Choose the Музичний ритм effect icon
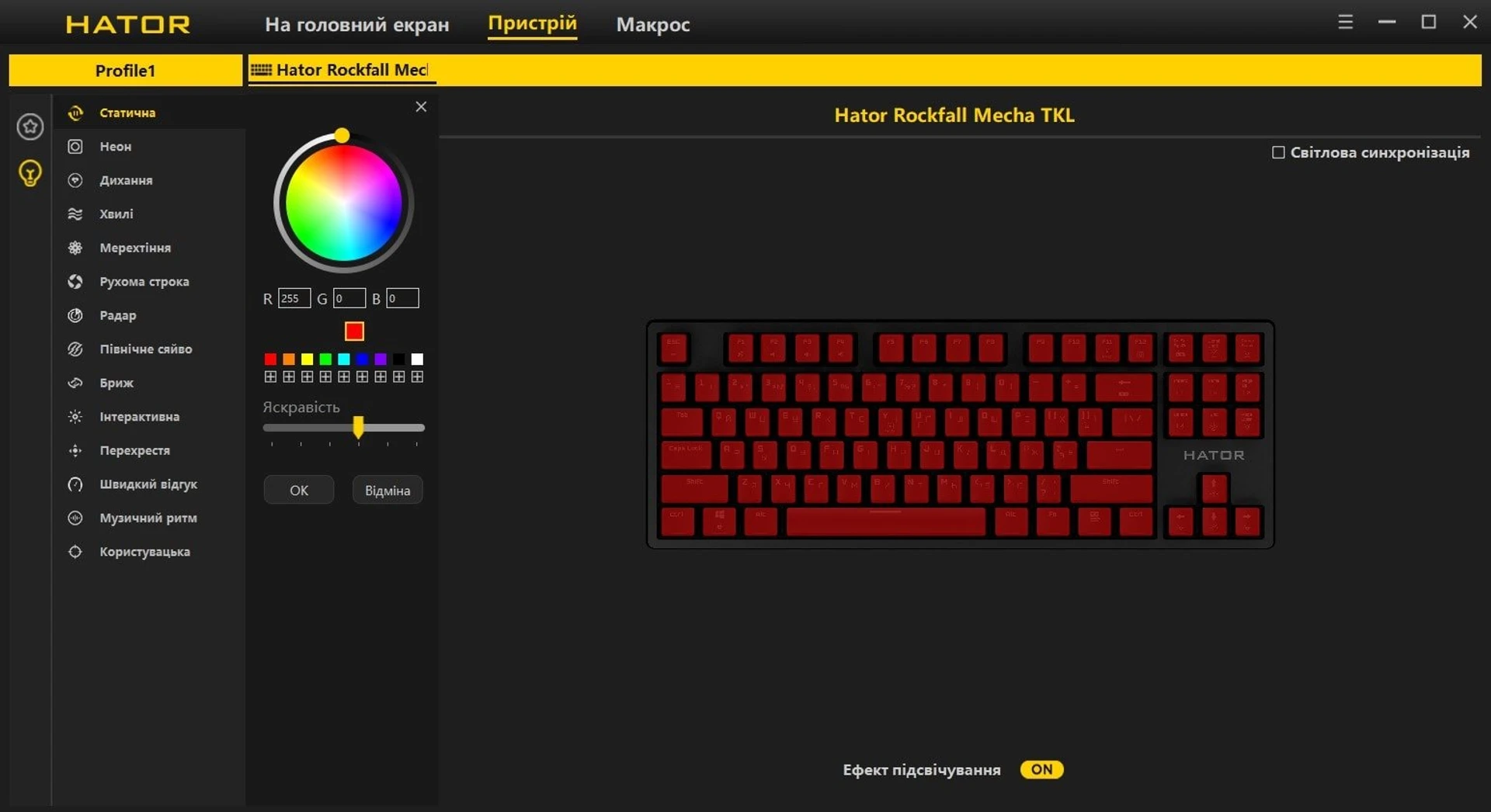Viewport: 1491px width, 812px height. pos(75,518)
